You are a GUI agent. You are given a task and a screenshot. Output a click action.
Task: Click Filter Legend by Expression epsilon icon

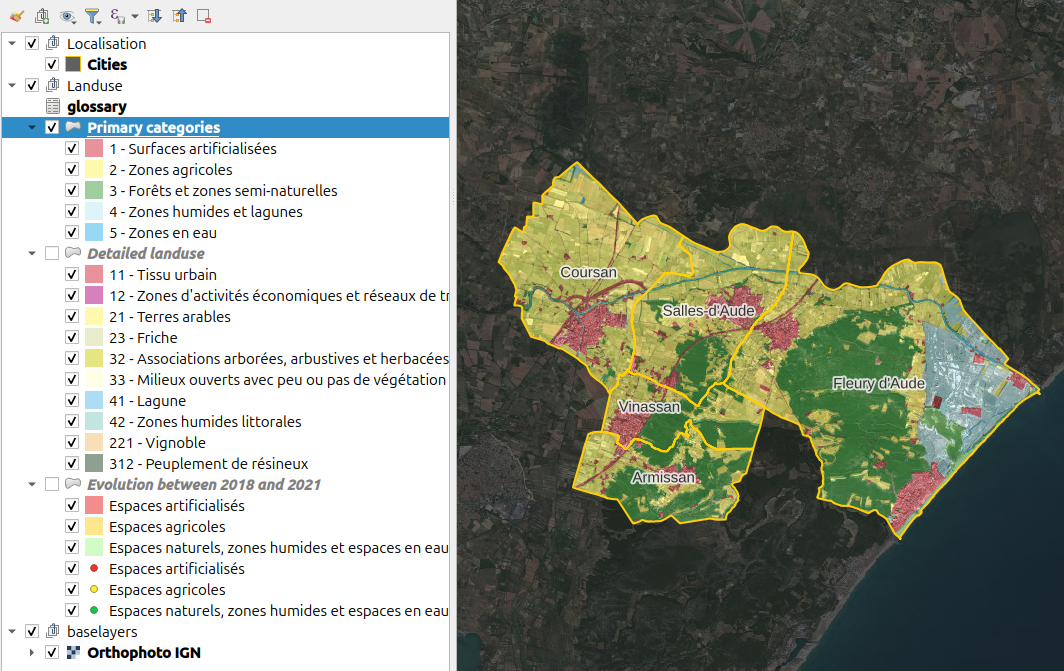117,16
